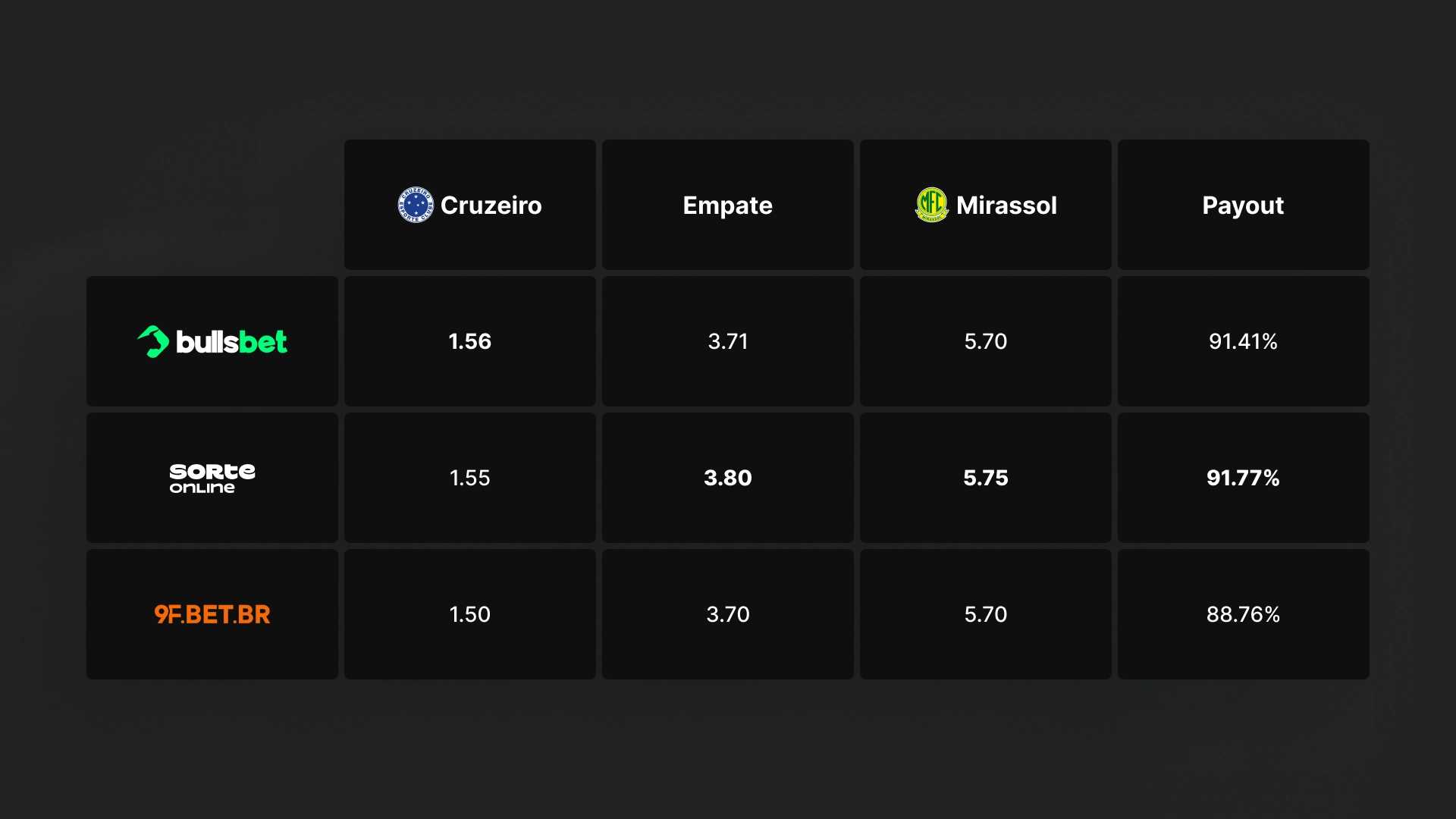Pick 9F.BET.BR draw odds 3.70
Viewport: 1456px width, 819px height.
pyautogui.click(x=728, y=614)
